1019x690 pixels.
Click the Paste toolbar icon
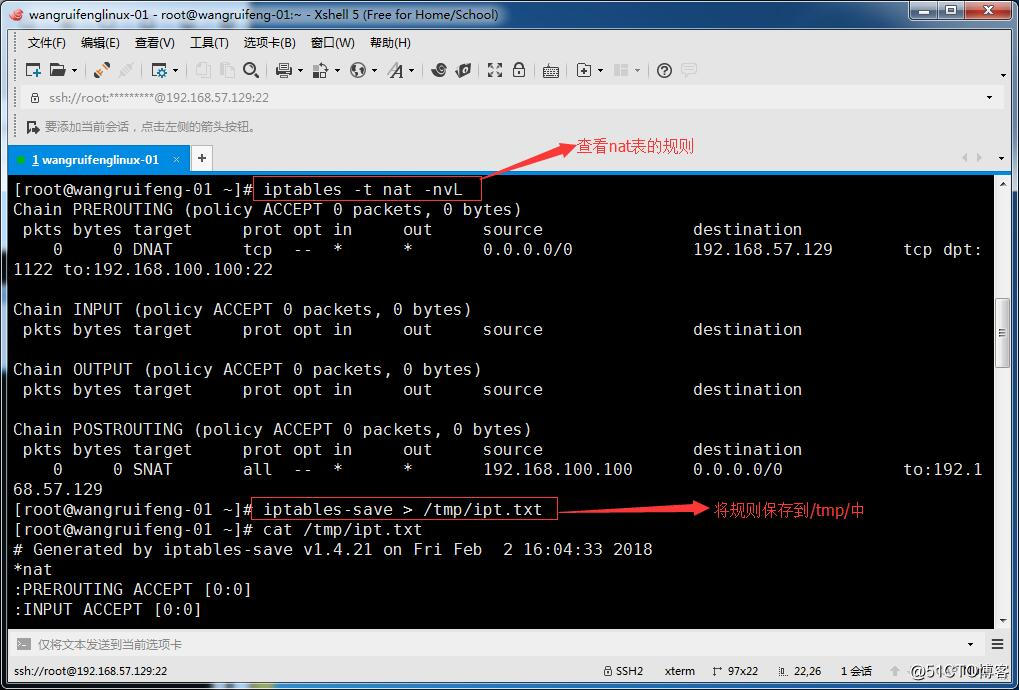click(x=227, y=70)
